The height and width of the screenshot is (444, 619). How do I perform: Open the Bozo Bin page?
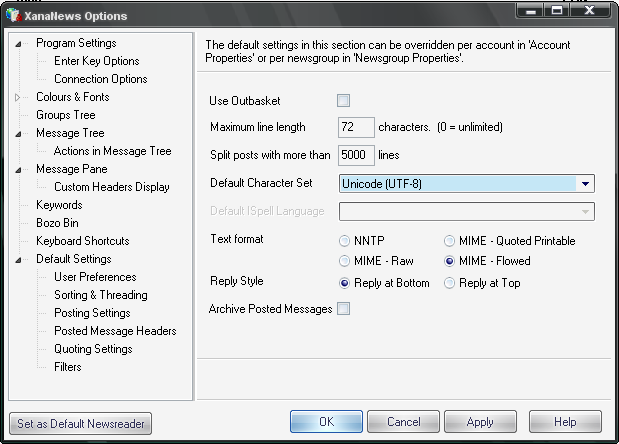pyautogui.click(x=57, y=223)
